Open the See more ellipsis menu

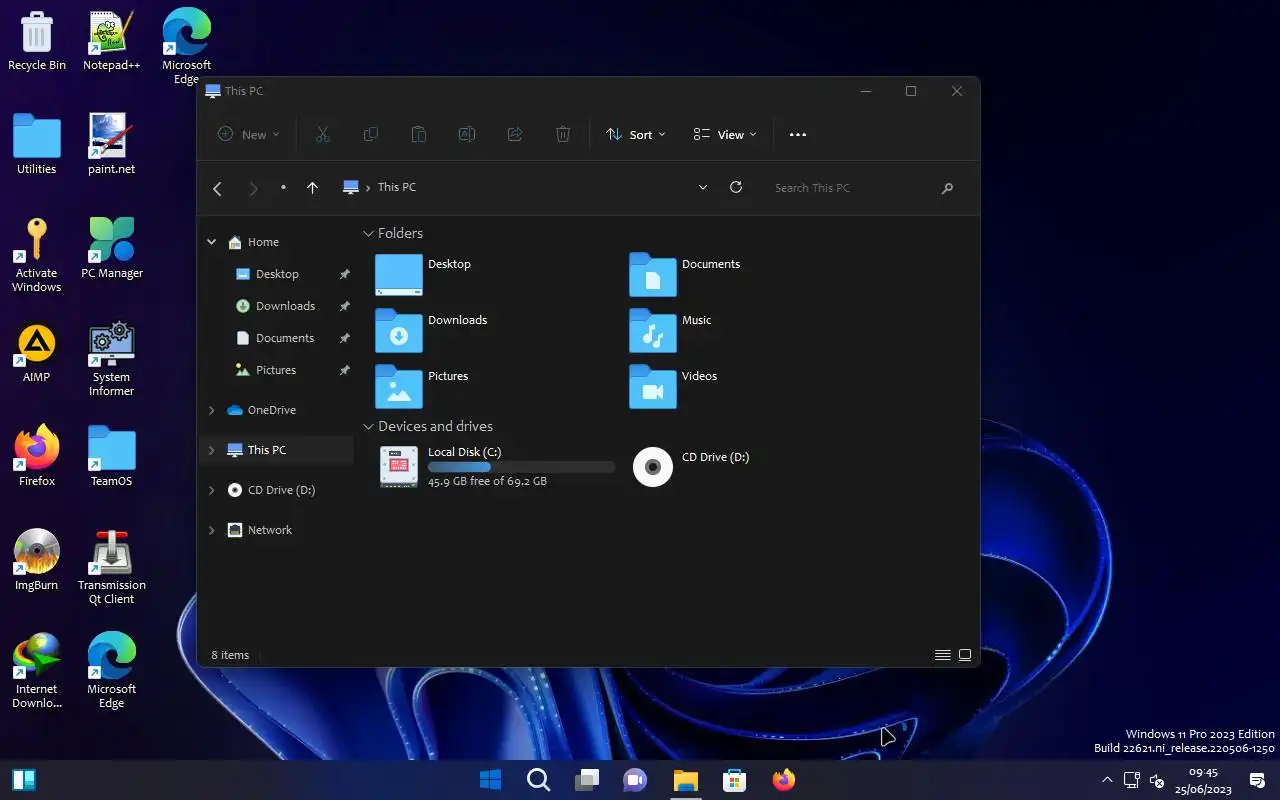(797, 134)
